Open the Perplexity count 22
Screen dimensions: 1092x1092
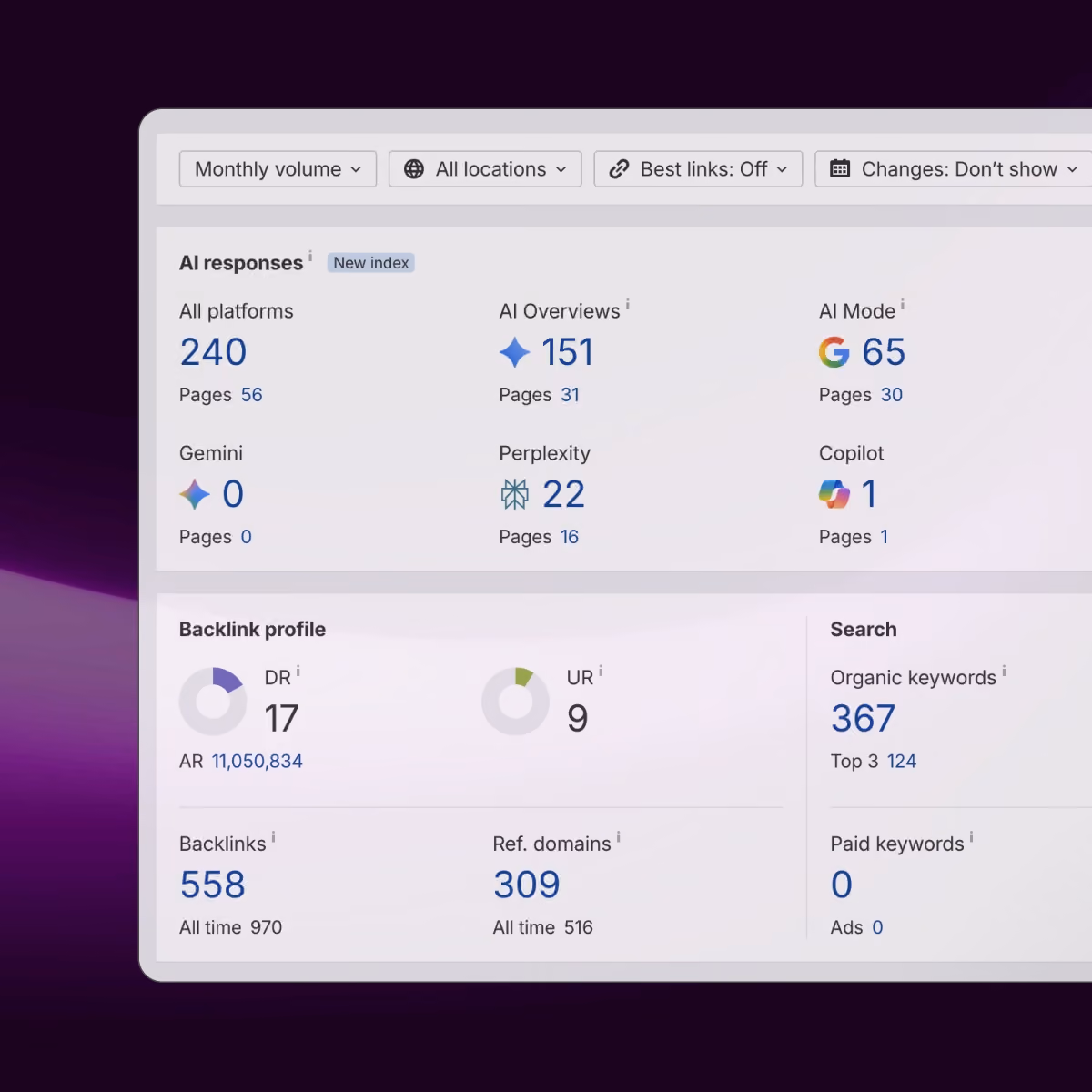coord(564,494)
